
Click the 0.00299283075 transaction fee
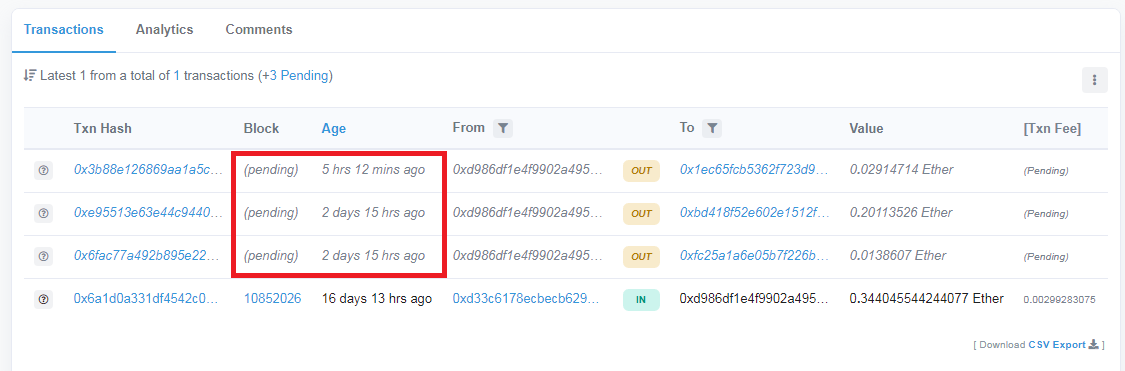point(1059,300)
